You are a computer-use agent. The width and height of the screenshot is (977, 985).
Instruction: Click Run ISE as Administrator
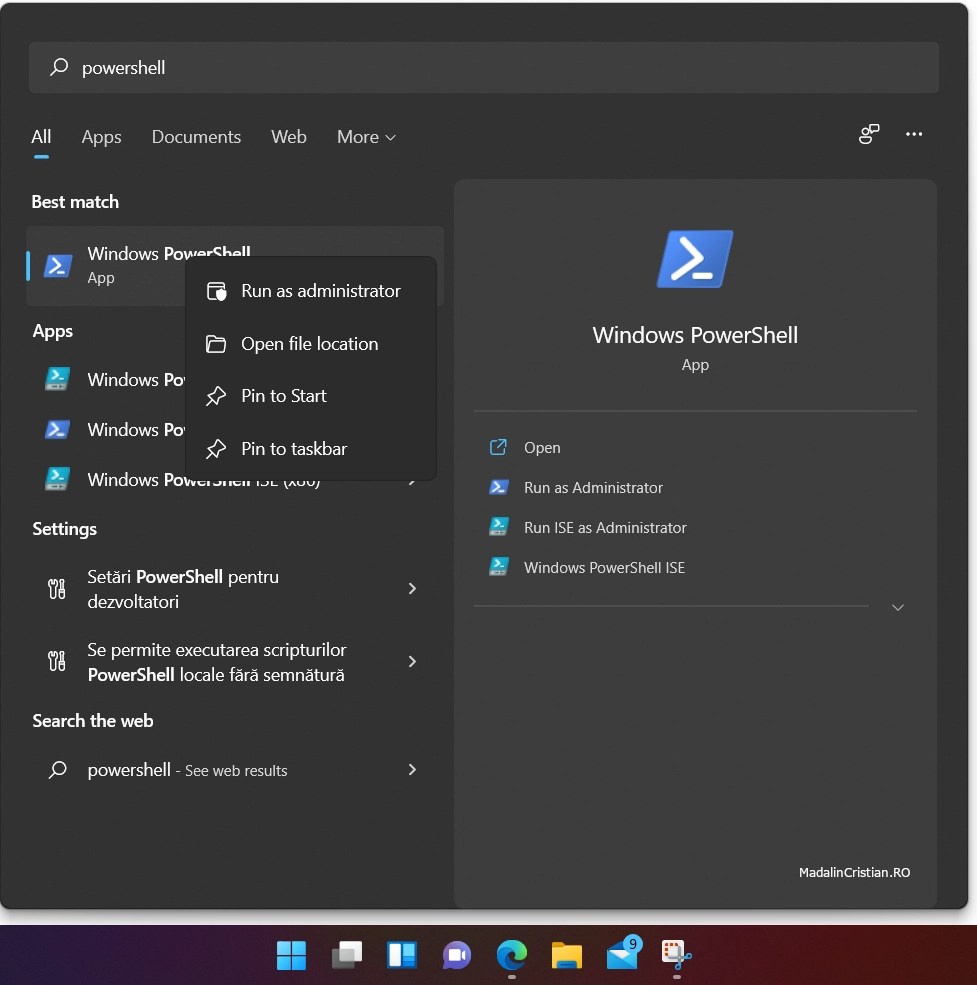pyautogui.click(x=605, y=527)
